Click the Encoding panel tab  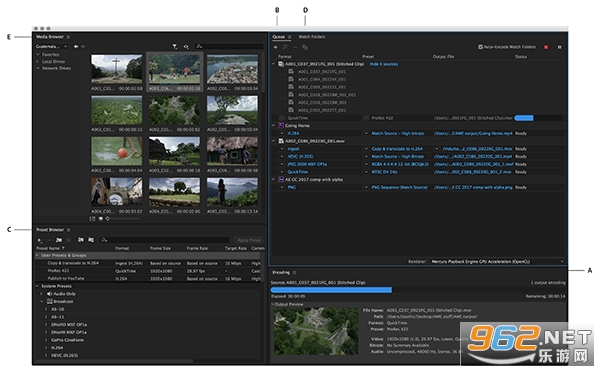pos(281,272)
